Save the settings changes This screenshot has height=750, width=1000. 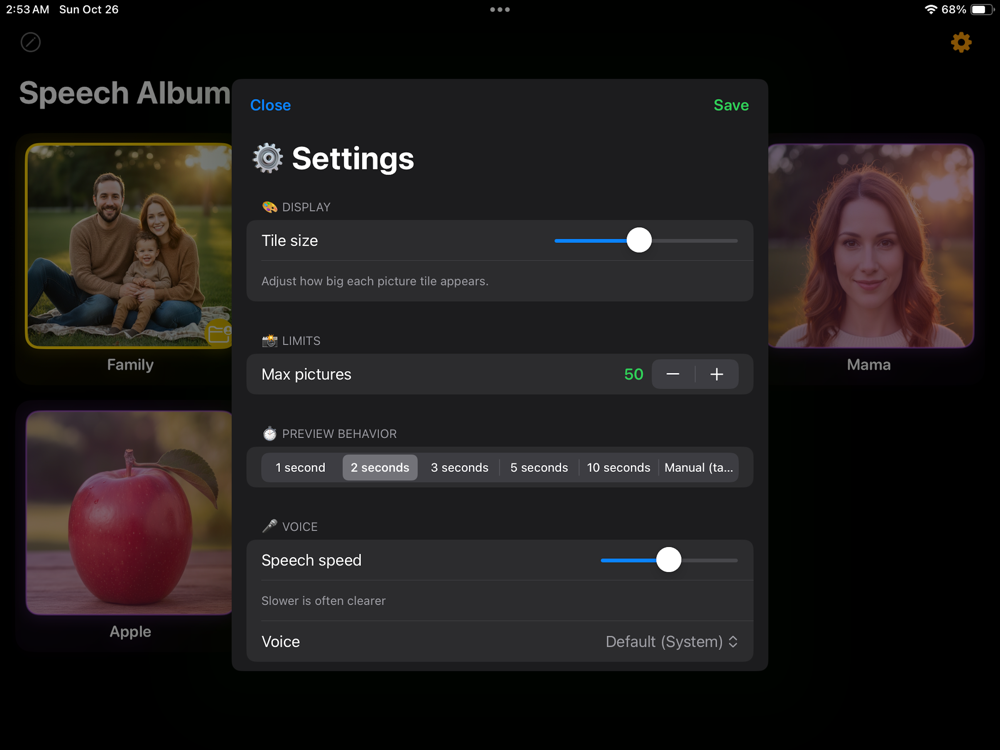tap(731, 105)
